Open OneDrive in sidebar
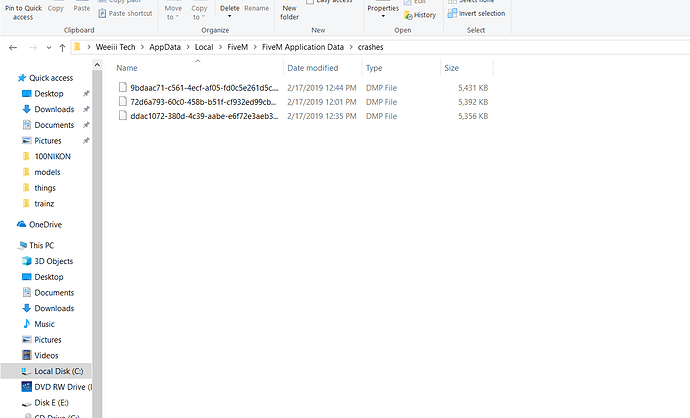The height and width of the screenshot is (418, 690). 45,224
